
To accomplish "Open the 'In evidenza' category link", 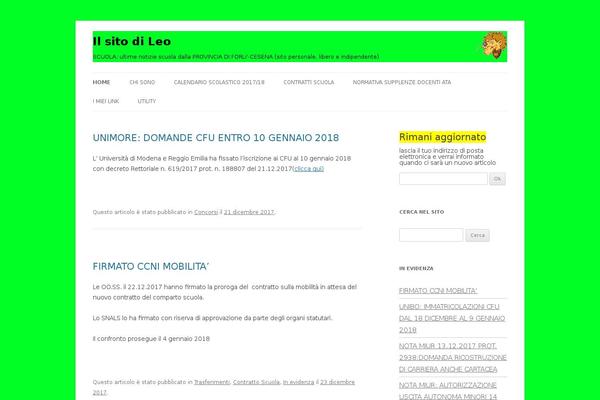I will (298, 382).
